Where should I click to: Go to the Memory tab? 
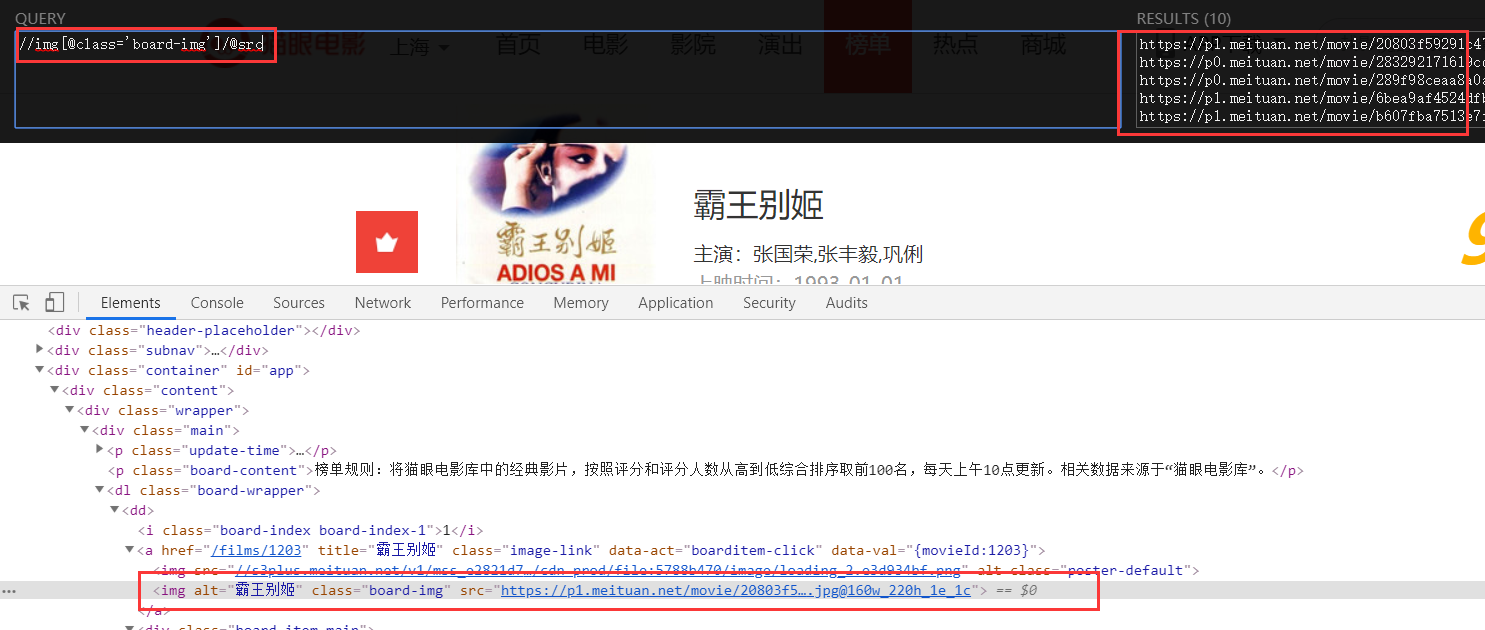[x=581, y=303]
